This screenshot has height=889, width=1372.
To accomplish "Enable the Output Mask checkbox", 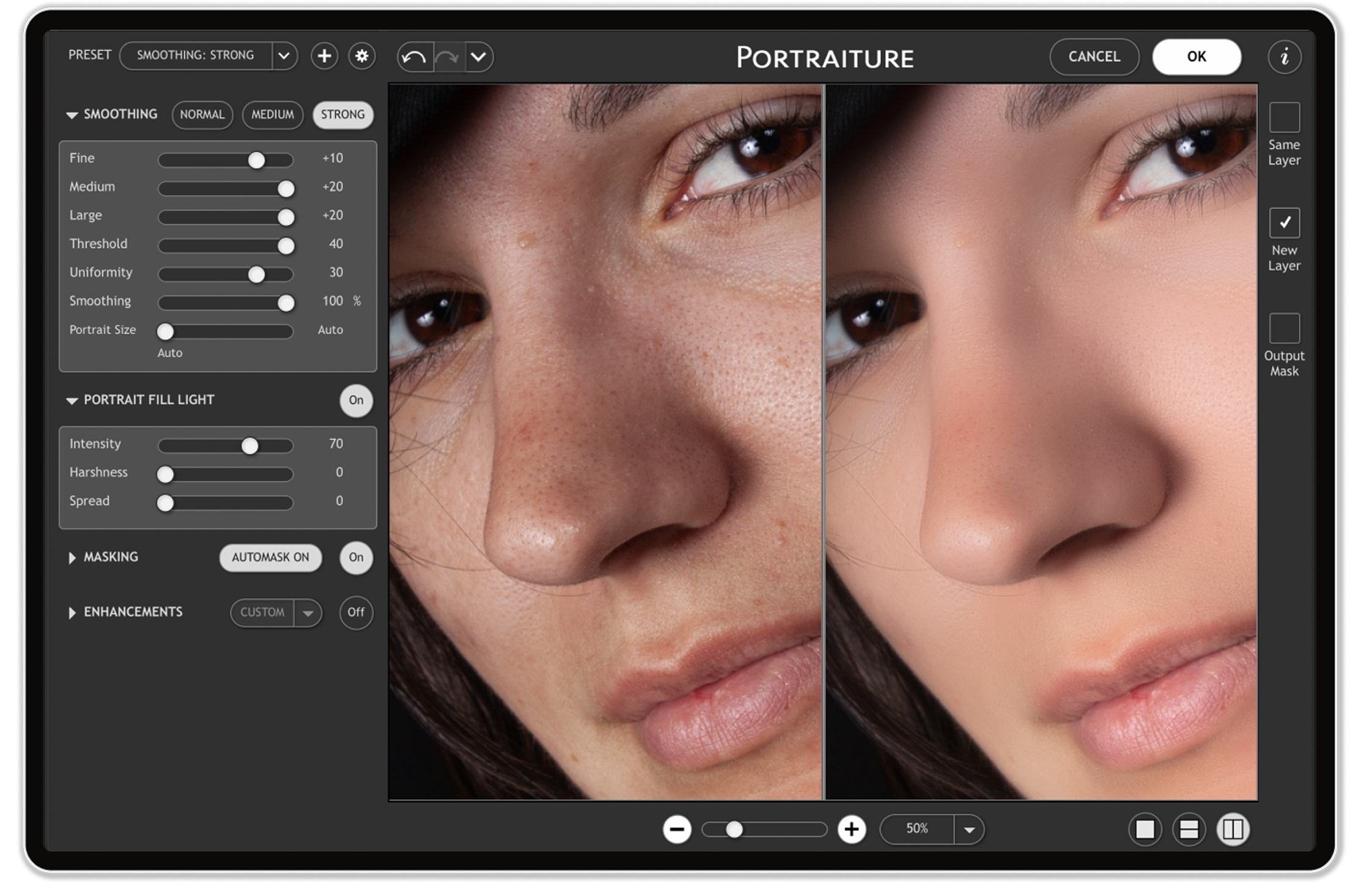I will click(x=1284, y=328).
